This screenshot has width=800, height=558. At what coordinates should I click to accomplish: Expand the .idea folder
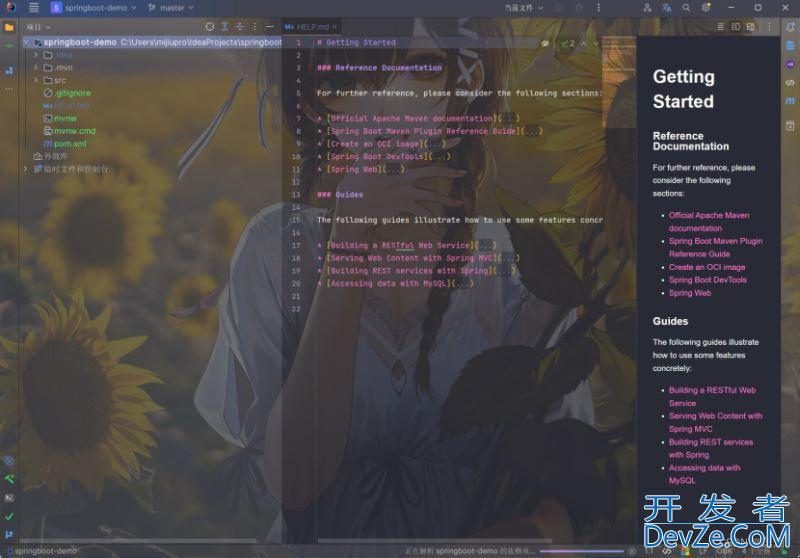tap(36, 55)
